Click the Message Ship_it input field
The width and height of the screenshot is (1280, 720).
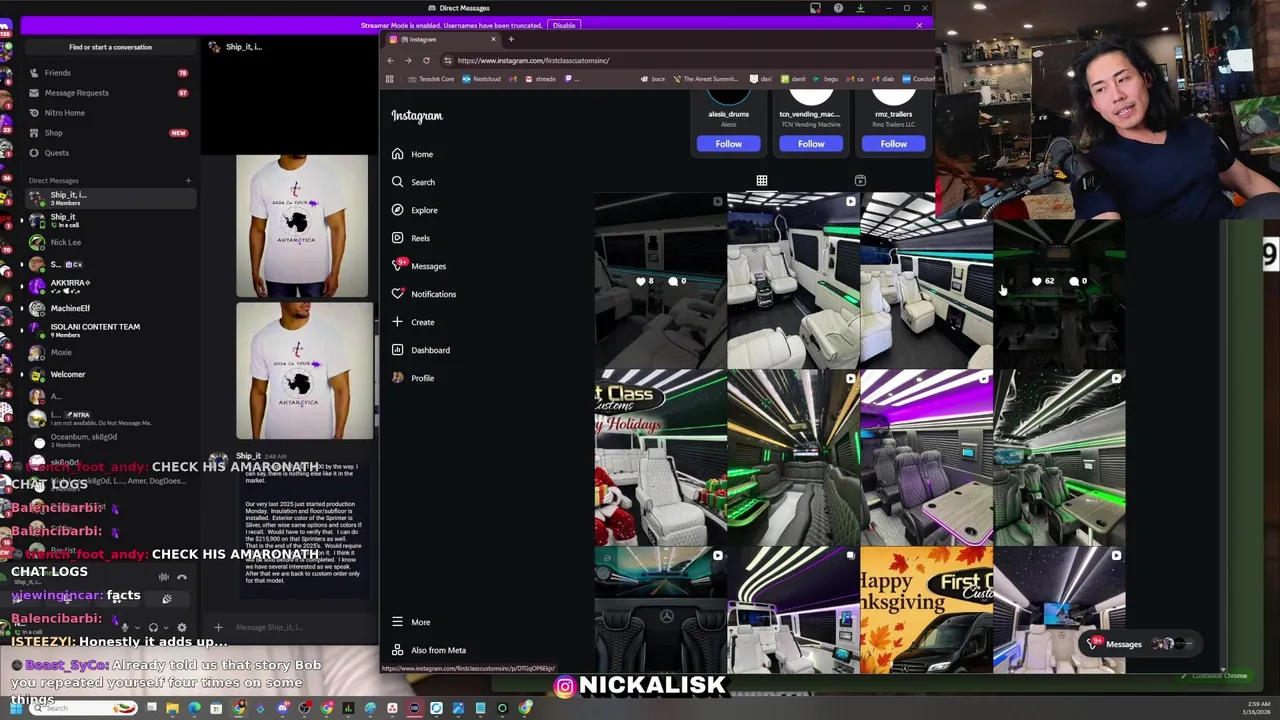point(269,627)
